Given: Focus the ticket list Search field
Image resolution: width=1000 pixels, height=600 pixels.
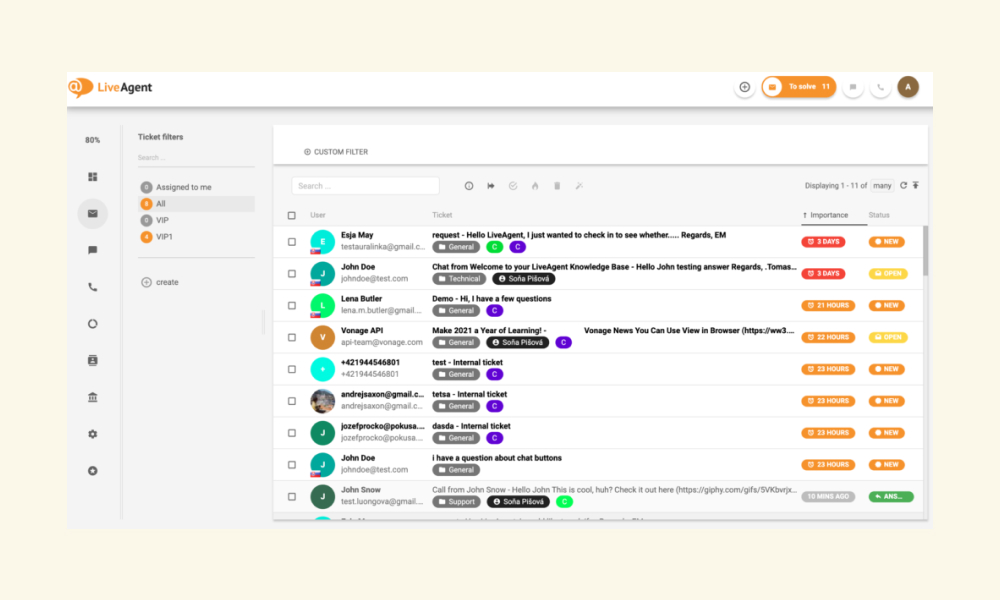Looking at the screenshot, I should pyautogui.click(x=365, y=186).
